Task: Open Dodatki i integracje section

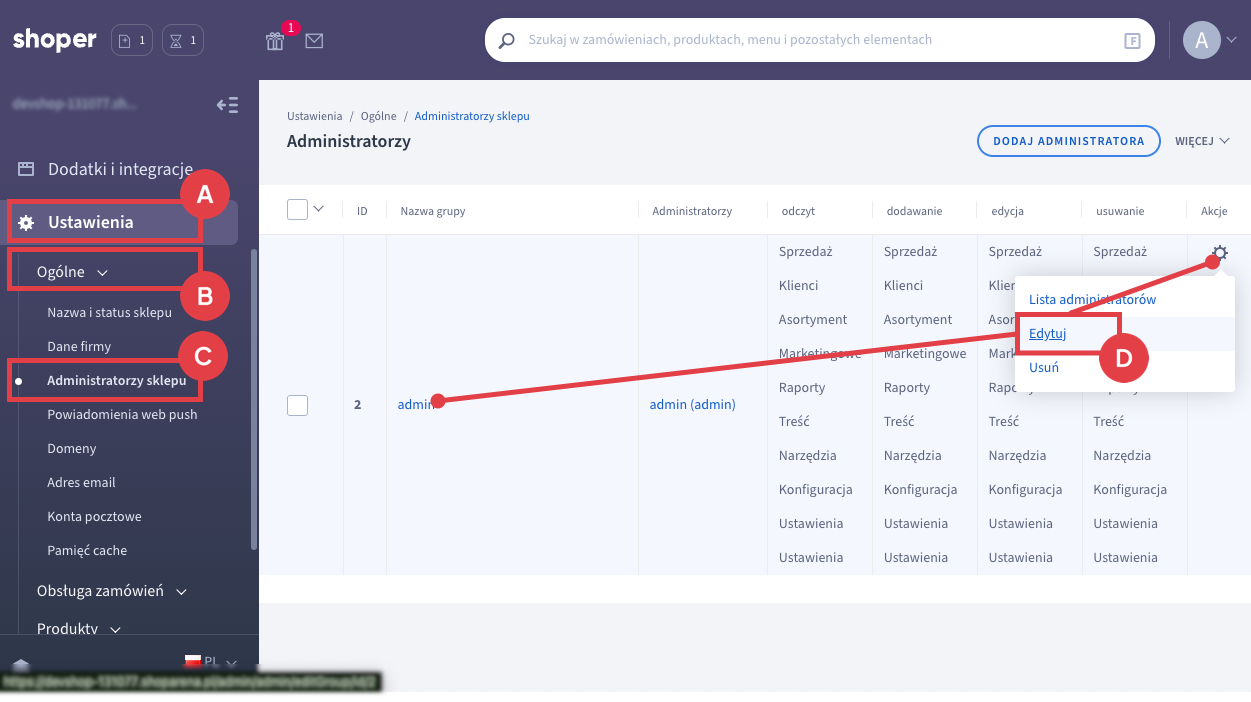Action: [120, 169]
